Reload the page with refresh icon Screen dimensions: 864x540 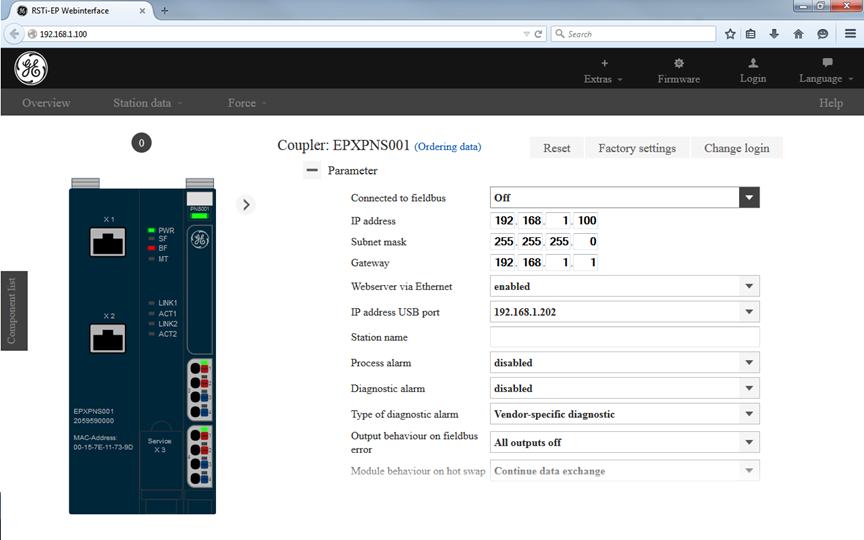(x=538, y=34)
